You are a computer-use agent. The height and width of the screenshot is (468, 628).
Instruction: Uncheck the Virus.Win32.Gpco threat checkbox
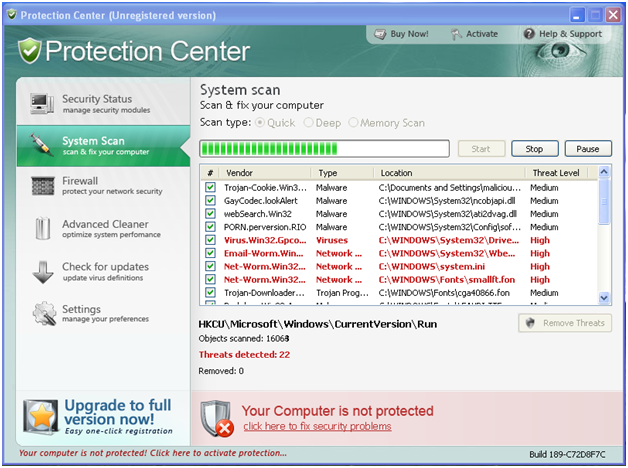(210, 240)
